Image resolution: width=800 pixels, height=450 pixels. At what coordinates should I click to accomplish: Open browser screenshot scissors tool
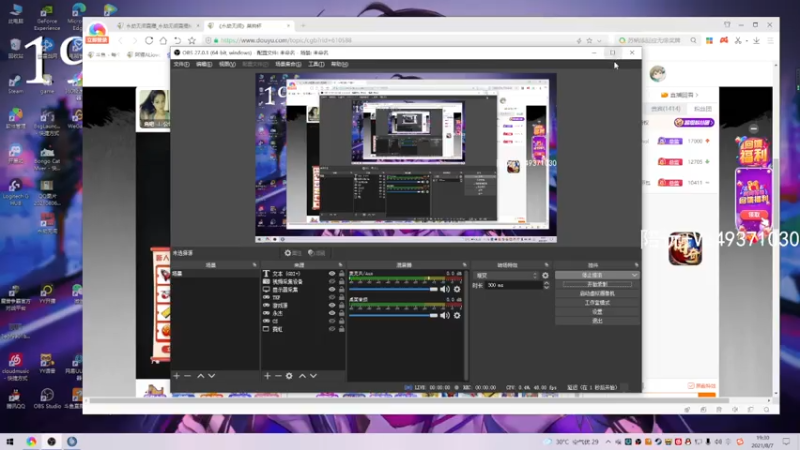[738, 40]
